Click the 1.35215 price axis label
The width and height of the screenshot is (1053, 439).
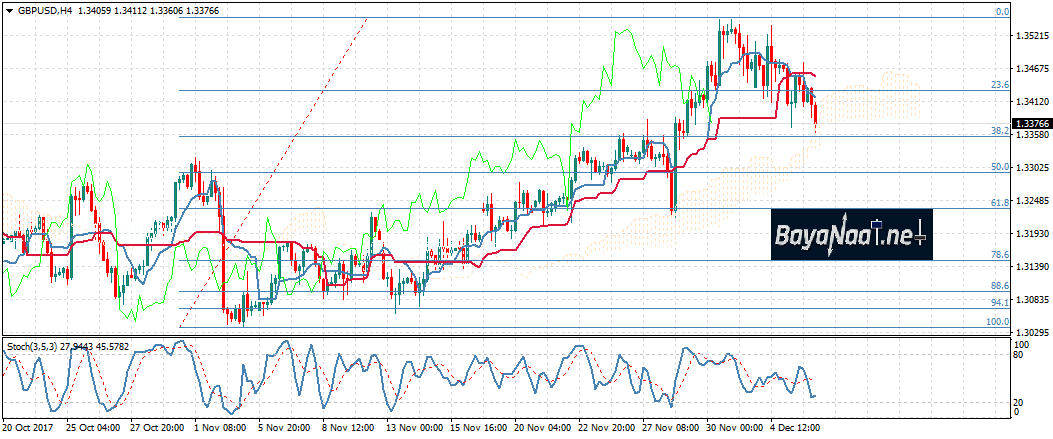pyautogui.click(x=1031, y=36)
